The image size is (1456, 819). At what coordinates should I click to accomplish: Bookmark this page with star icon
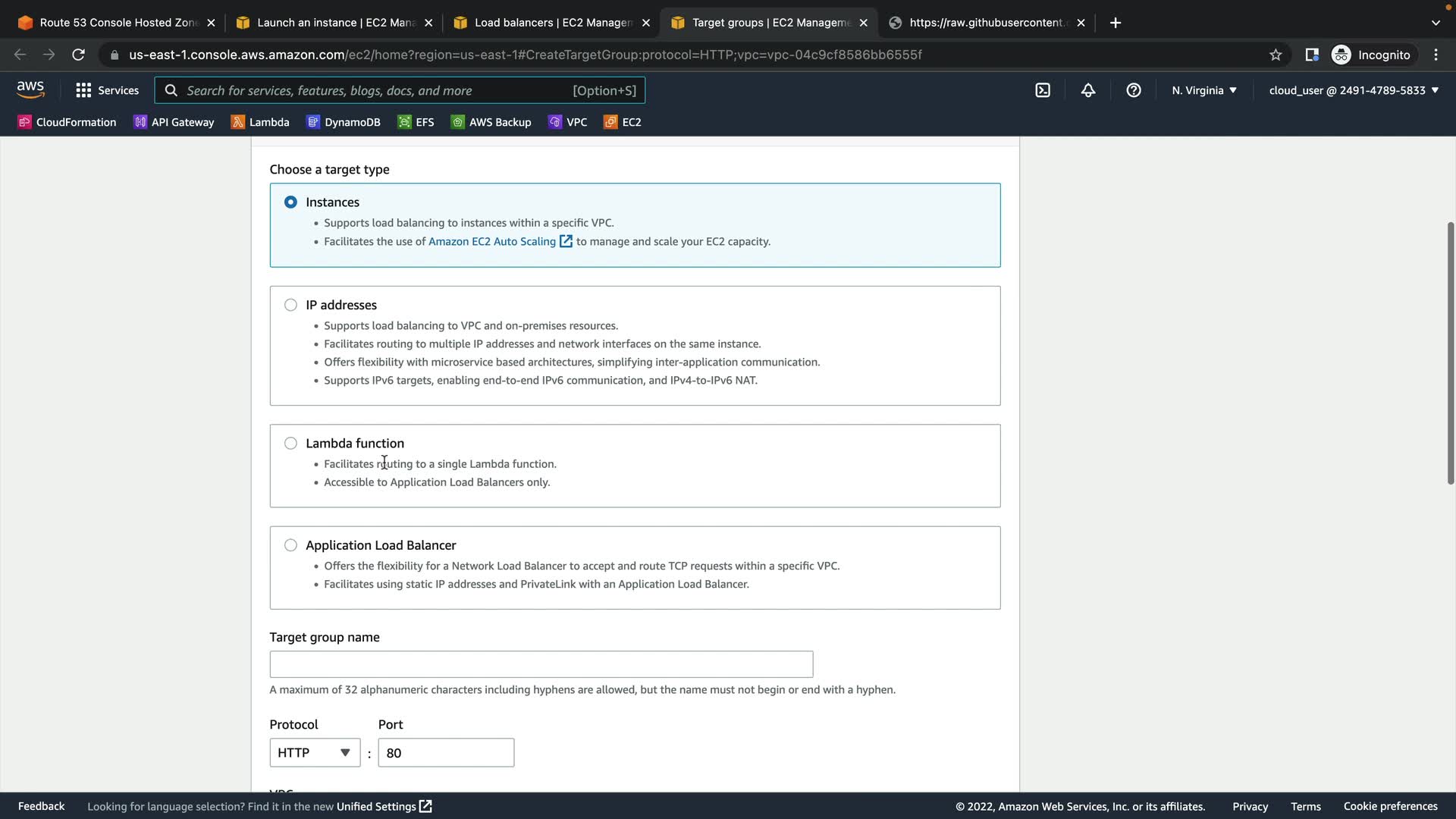[1276, 55]
